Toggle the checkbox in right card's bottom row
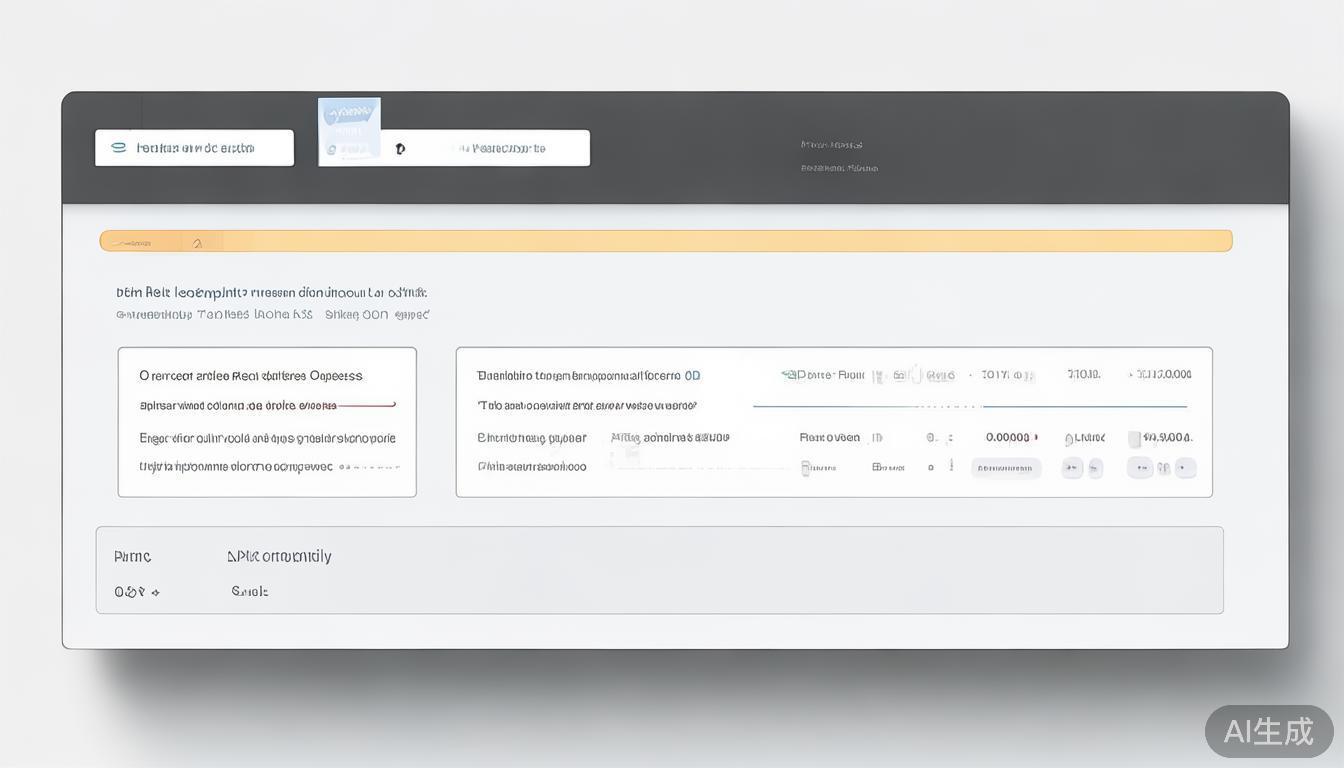This screenshot has width=1344, height=768. 806,467
